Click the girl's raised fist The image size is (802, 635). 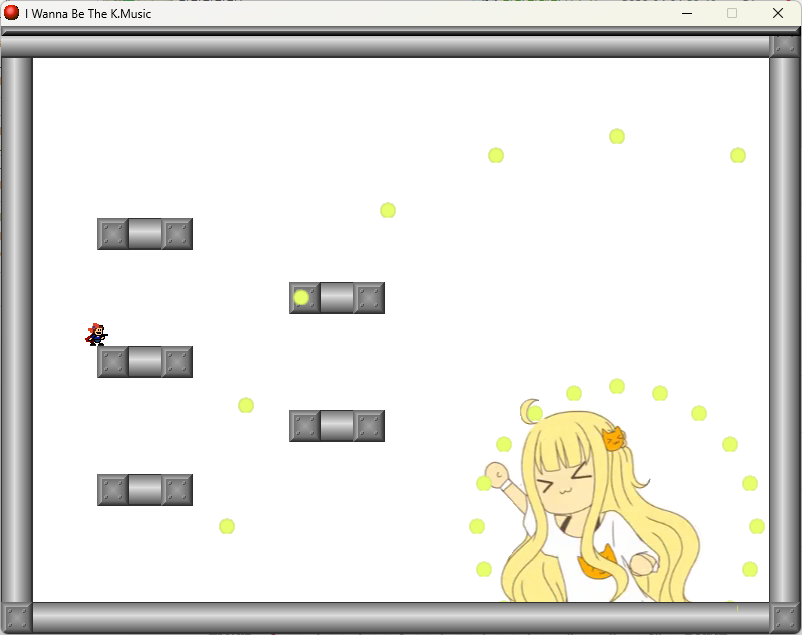495,474
